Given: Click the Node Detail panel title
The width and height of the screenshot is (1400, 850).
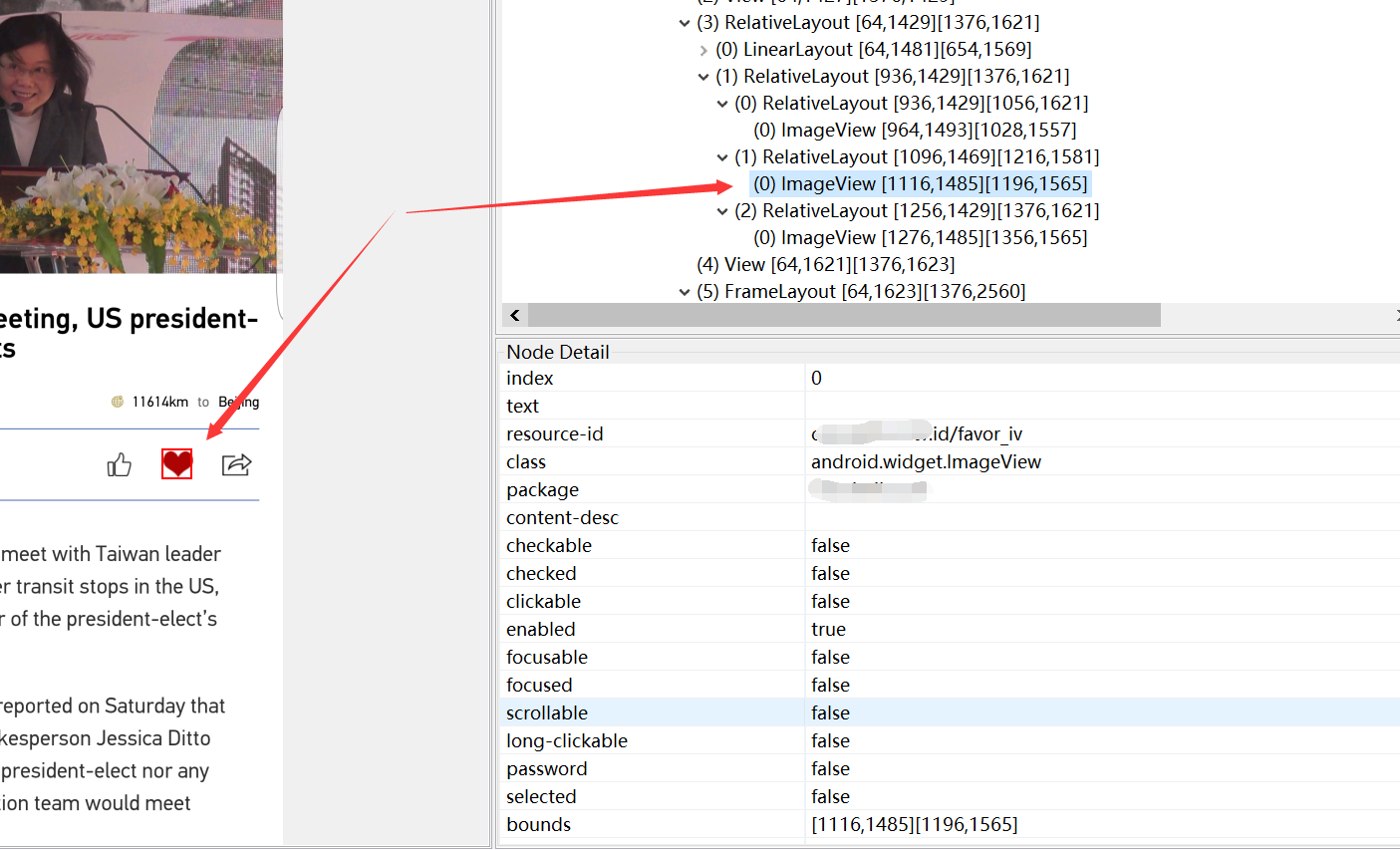Looking at the screenshot, I should [557, 352].
